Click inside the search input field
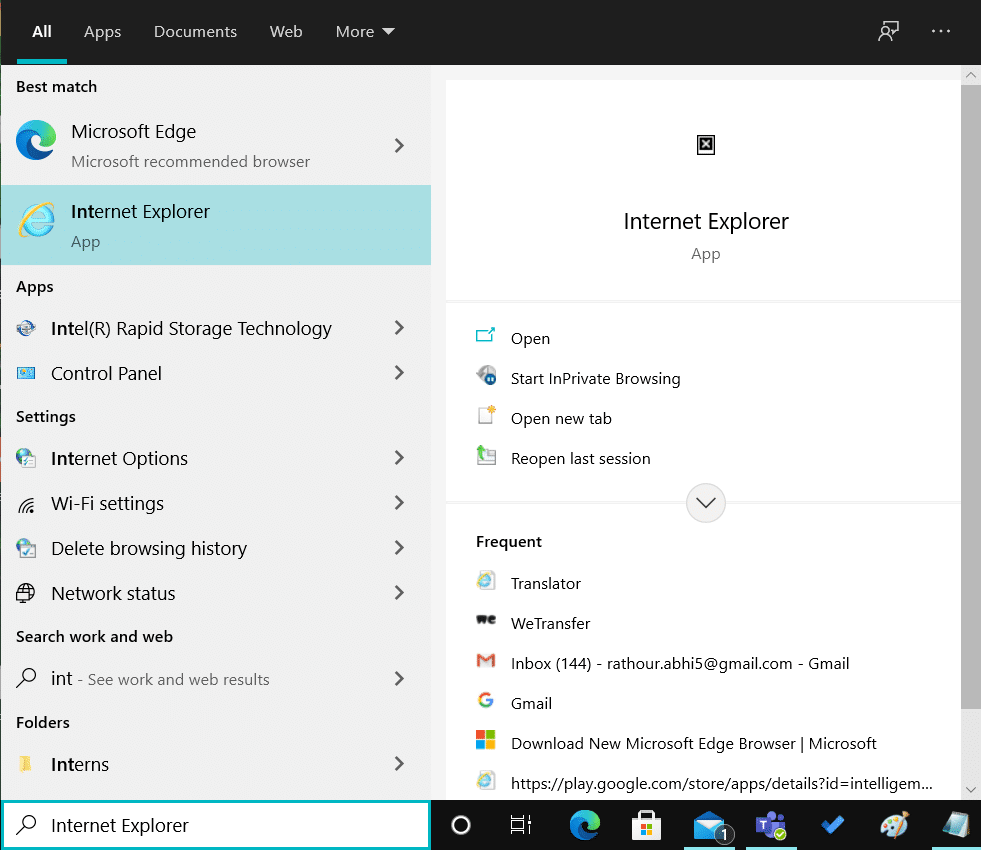Image resolution: width=981 pixels, height=850 pixels. coord(216,825)
